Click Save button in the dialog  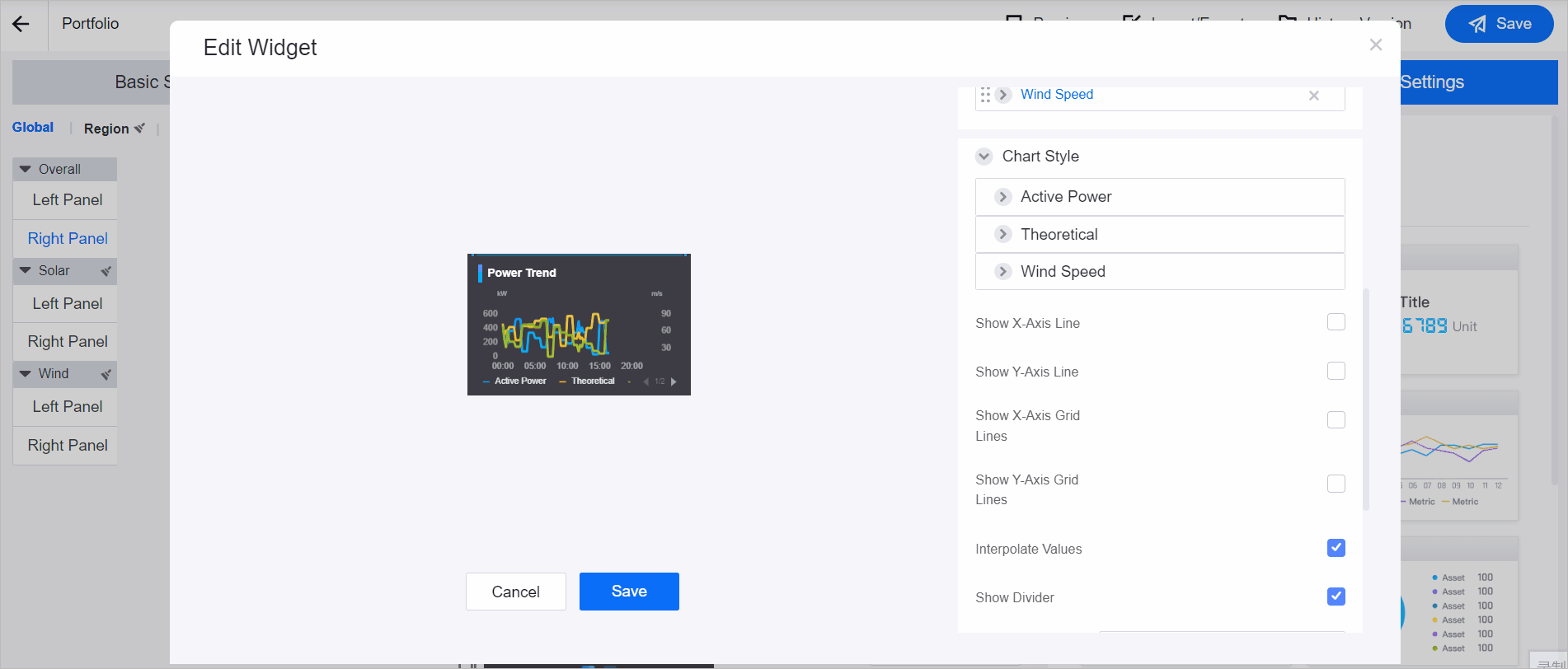pyautogui.click(x=628, y=592)
